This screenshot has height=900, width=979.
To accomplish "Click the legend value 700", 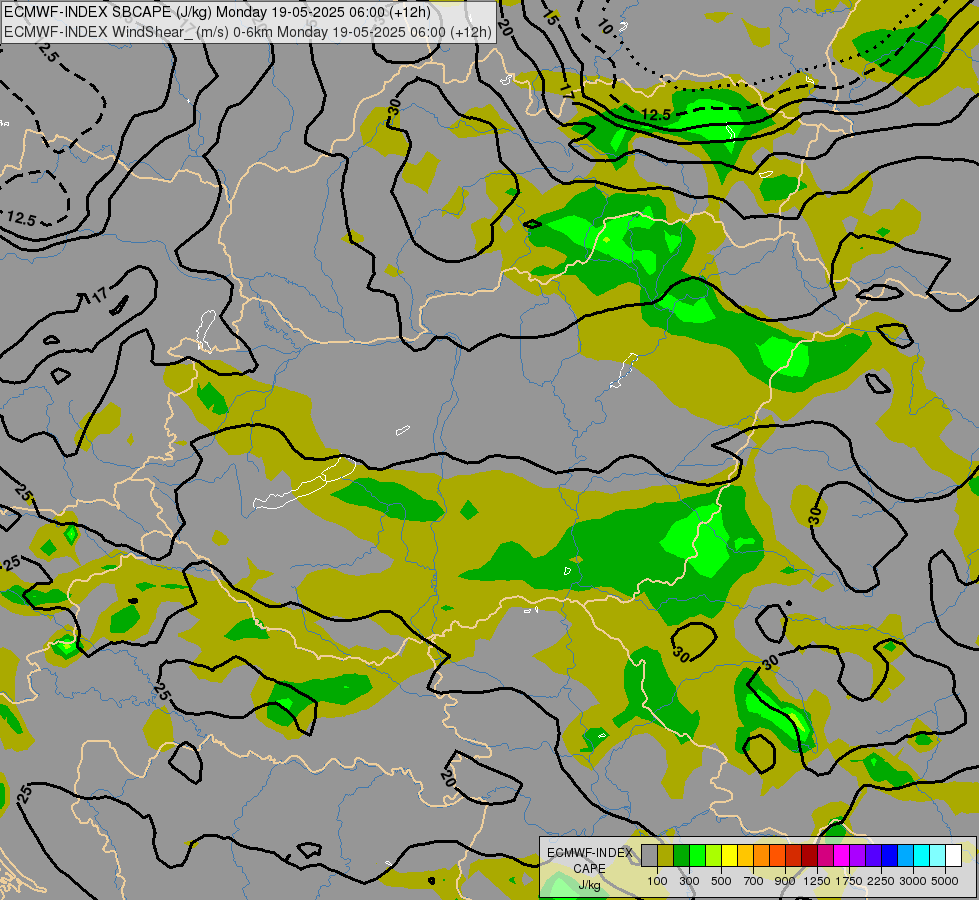I will 754,881.
